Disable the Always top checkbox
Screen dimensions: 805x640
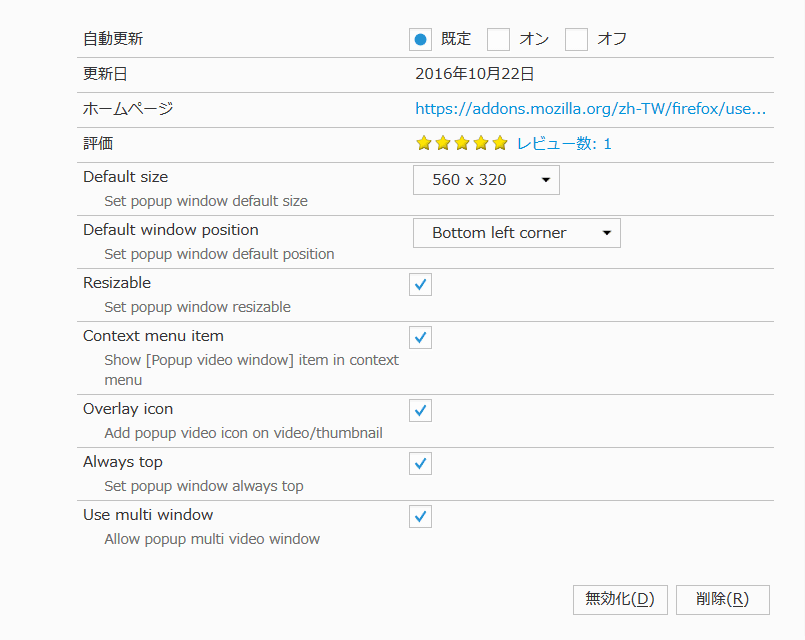[420, 463]
